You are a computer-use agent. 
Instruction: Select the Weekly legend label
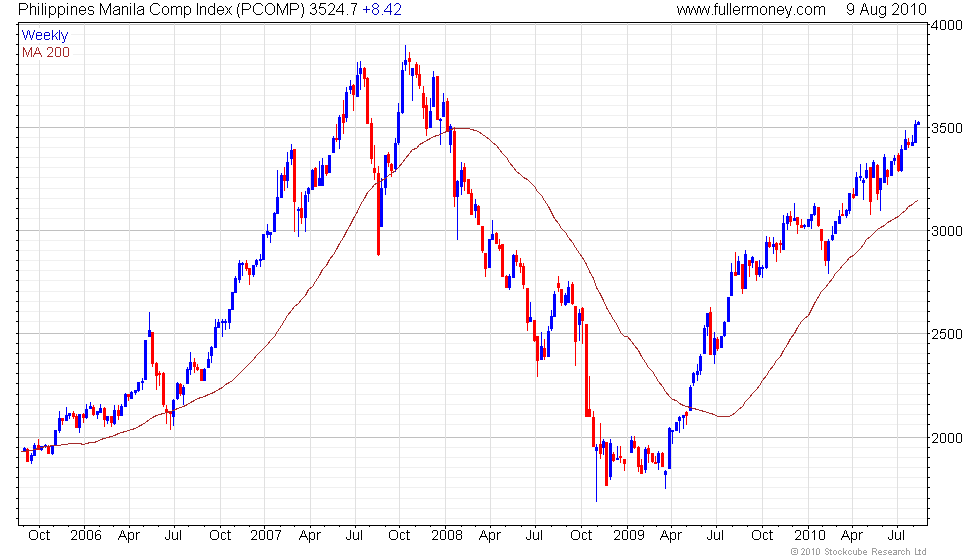click(44, 36)
